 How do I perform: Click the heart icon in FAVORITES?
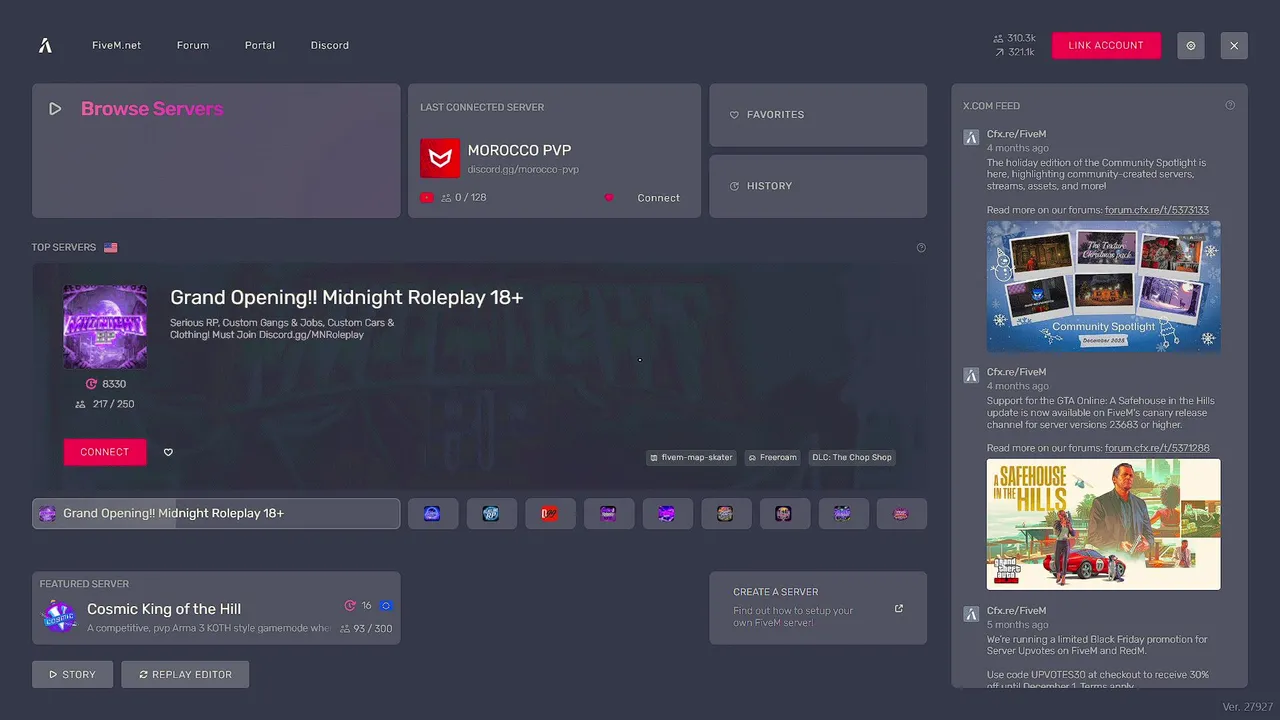[734, 115]
